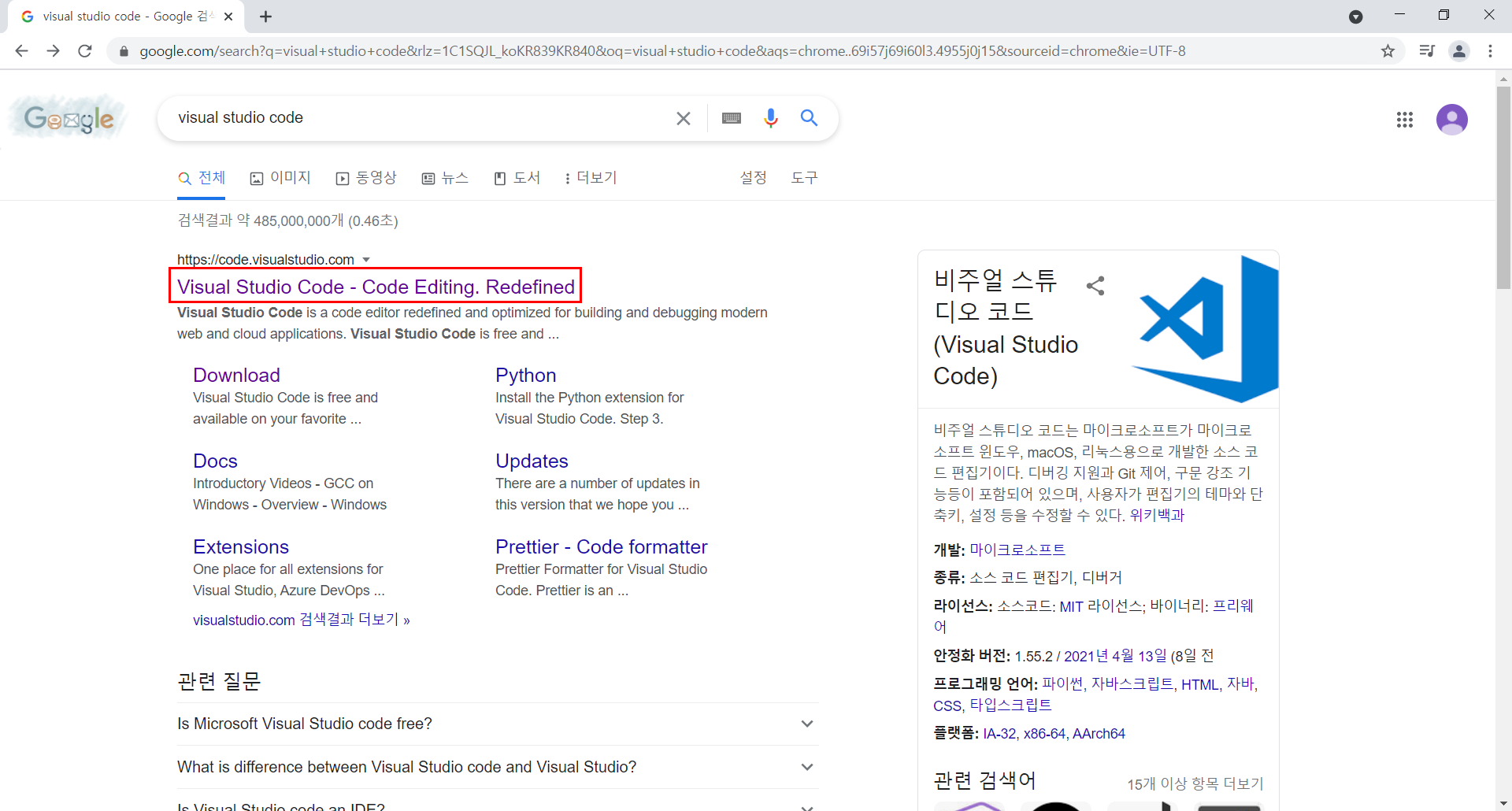This screenshot has width=1512, height=811.
Task: Clear the search box with X
Action: click(x=684, y=118)
